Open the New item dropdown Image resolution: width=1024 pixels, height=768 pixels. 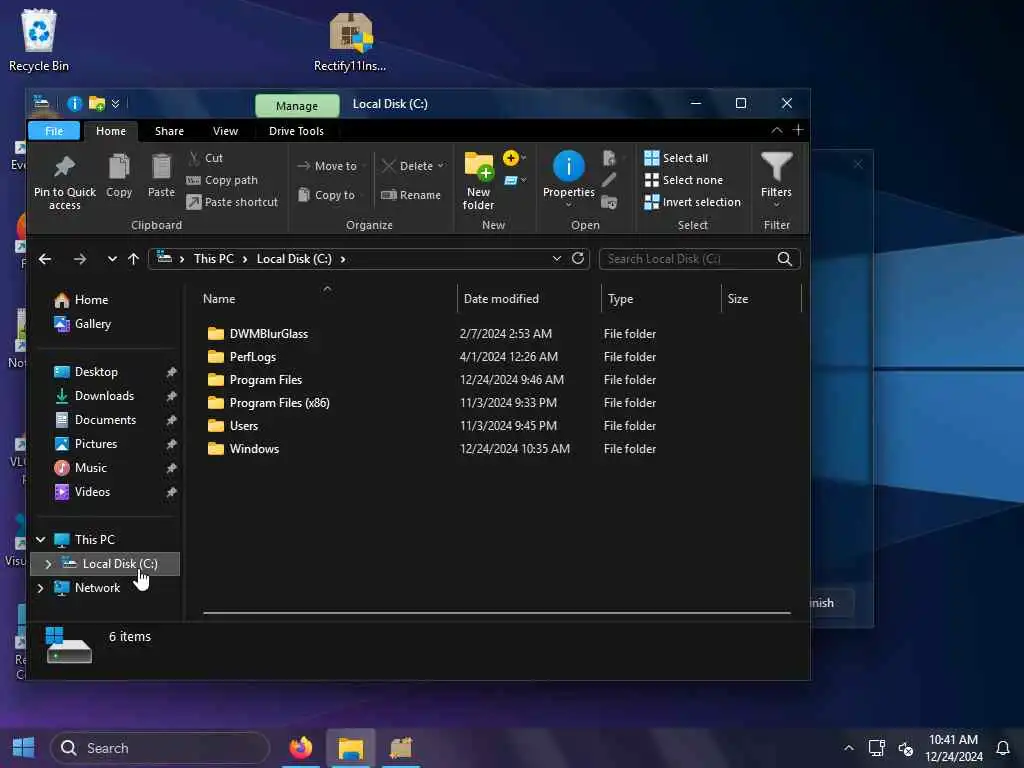coord(515,158)
